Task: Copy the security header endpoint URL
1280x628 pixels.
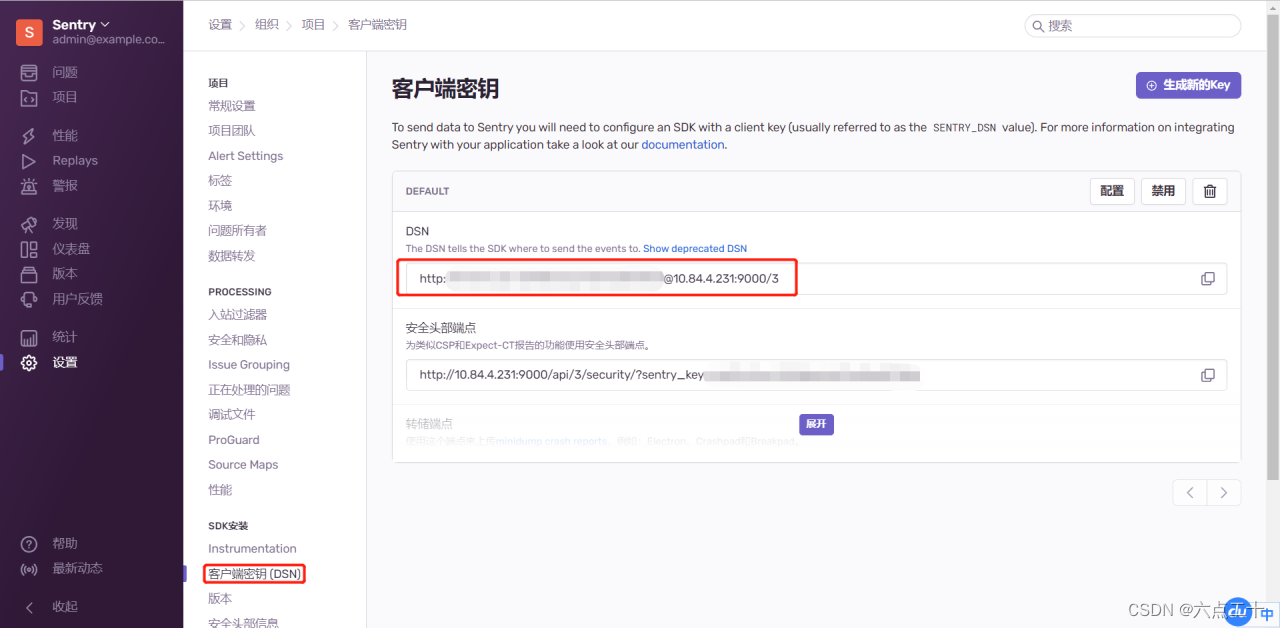Action: tap(1207, 375)
